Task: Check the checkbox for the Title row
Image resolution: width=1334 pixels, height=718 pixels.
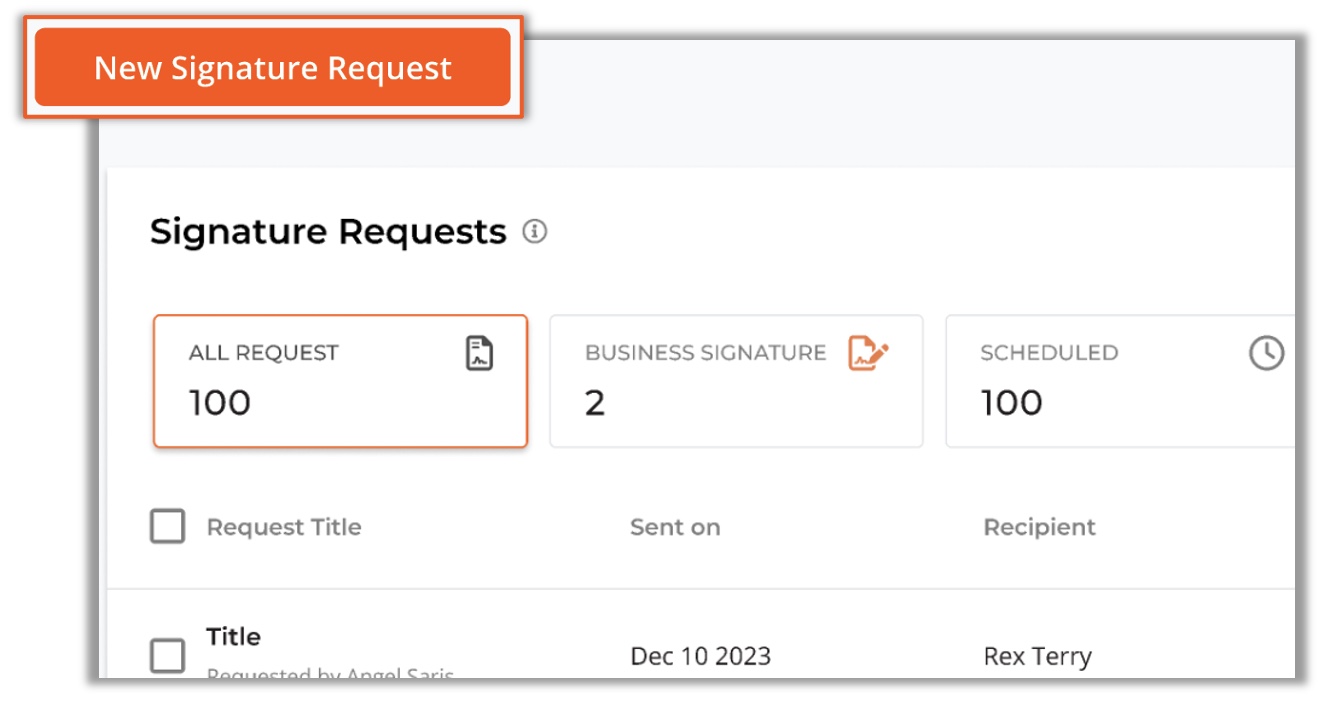Action: coord(168,656)
